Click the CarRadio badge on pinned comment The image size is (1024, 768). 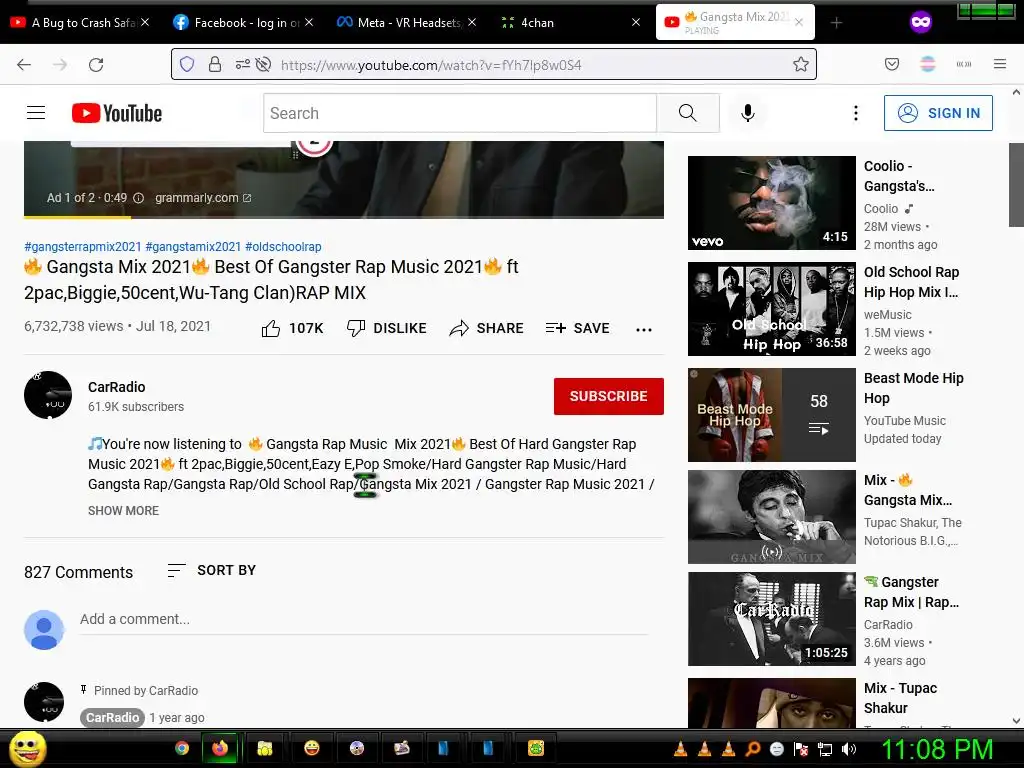[x=112, y=717]
